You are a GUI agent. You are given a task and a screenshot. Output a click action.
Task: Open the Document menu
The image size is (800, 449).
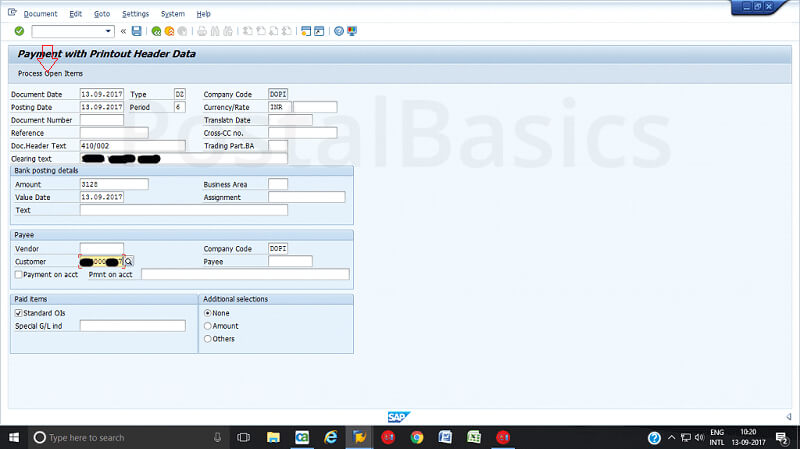(40, 14)
